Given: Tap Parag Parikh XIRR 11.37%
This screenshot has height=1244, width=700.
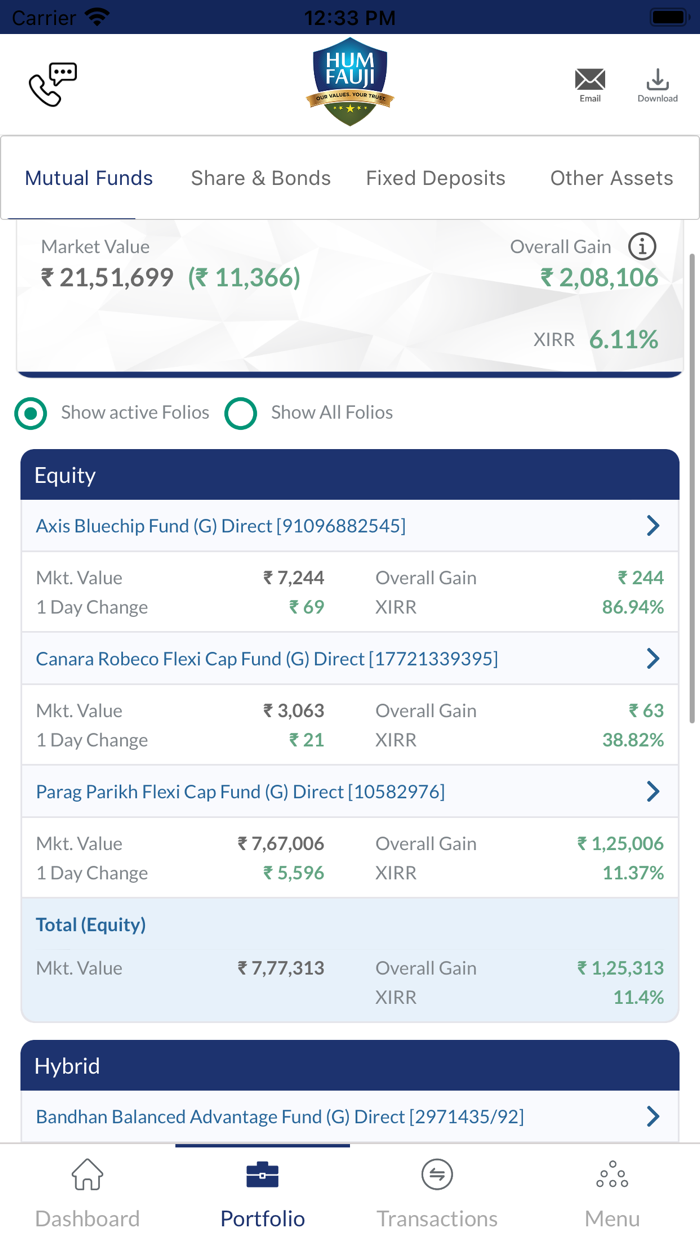Looking at the screenshot, I should pos(633,873).
